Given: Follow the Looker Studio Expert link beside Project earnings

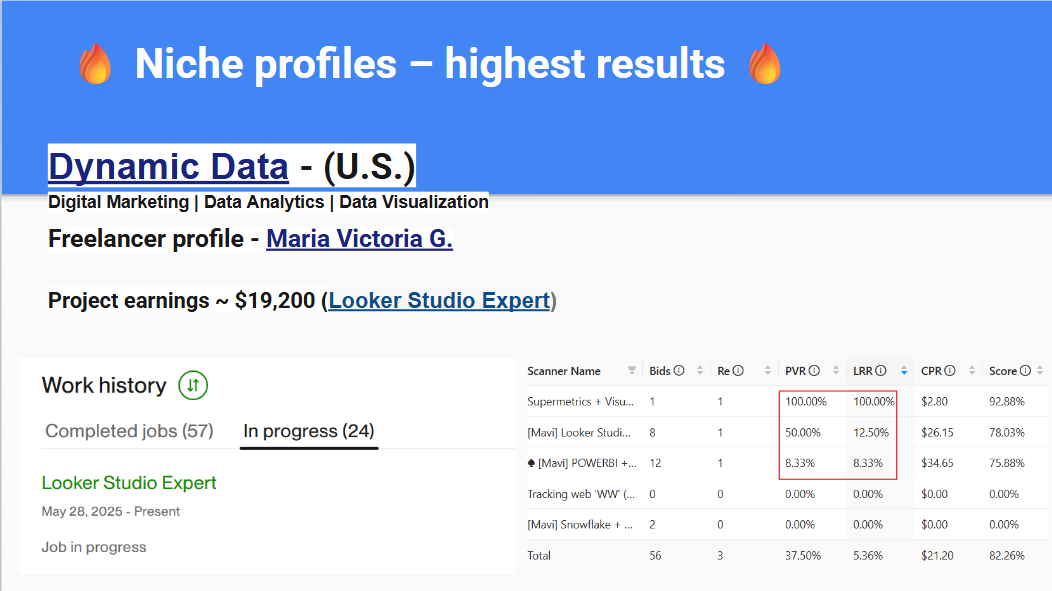Looking at the screenshot, I should (x=439, y=301).
